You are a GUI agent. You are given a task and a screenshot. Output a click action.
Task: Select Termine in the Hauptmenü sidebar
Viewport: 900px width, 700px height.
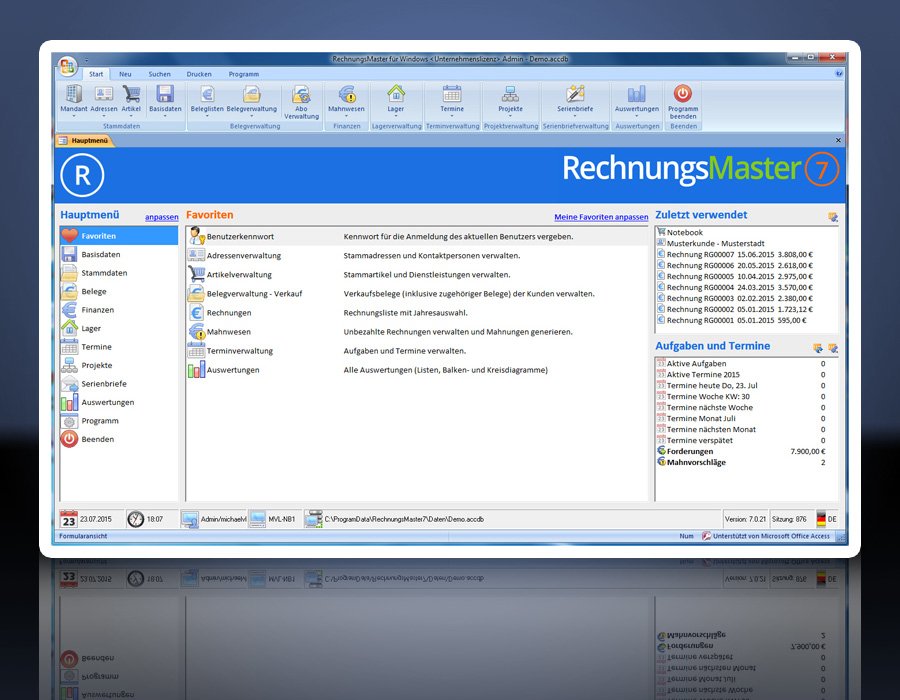tap(119, 347)
